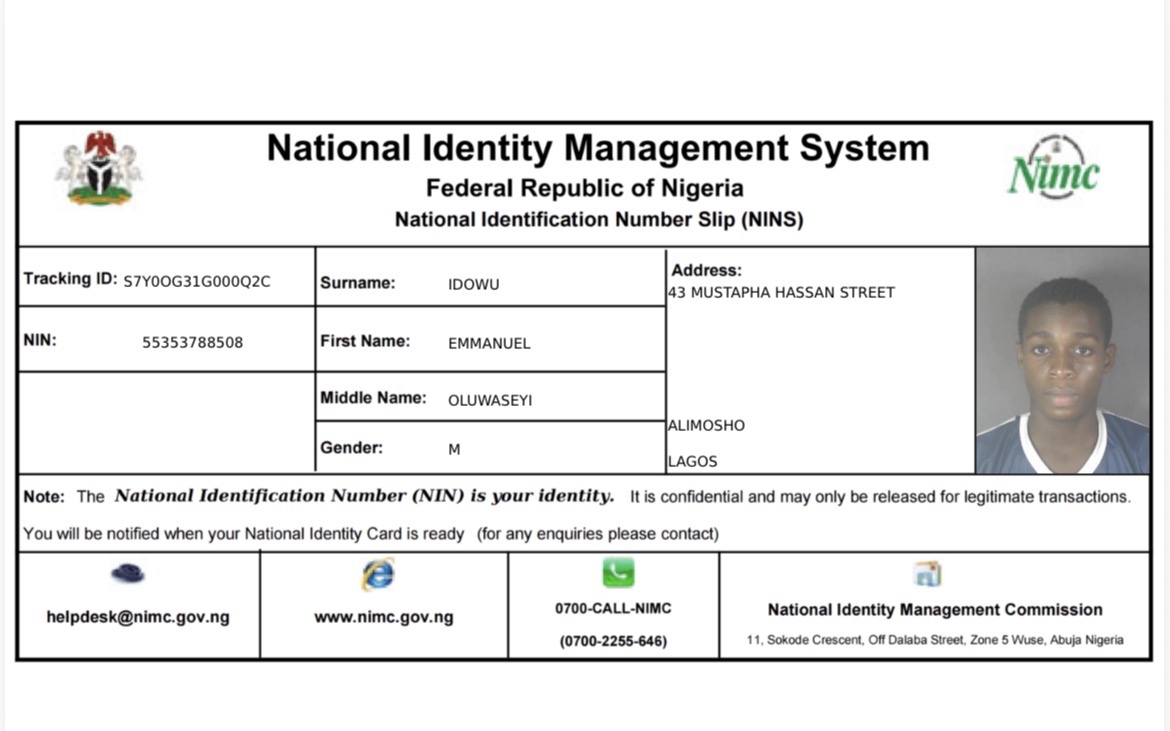Click the green phone call icon
1170x731 pixels.
pos(618,572)
